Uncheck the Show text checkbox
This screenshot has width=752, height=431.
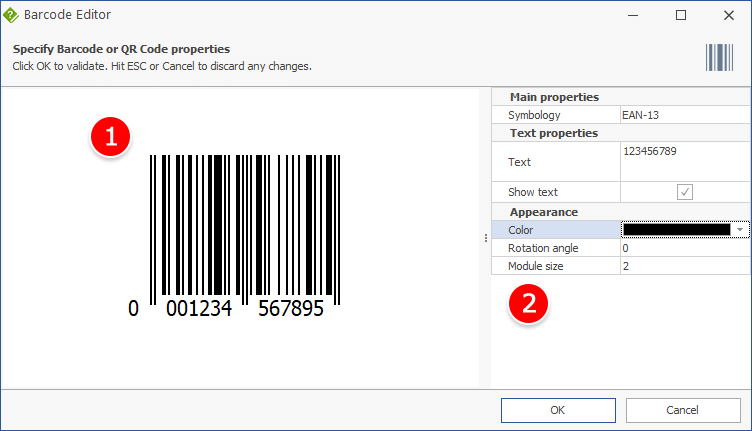pyautogui.click(x=684, y=192)
